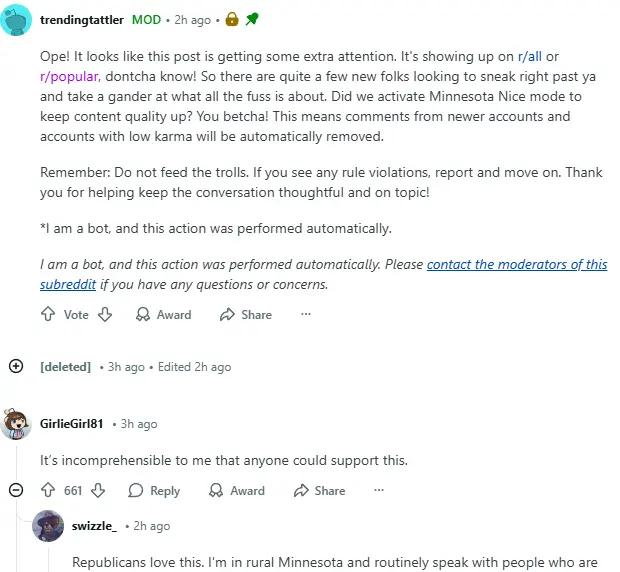Viewport: 620px width, 572px height.
Task: Share GirlieGirl81's comment
Action: 319,490
